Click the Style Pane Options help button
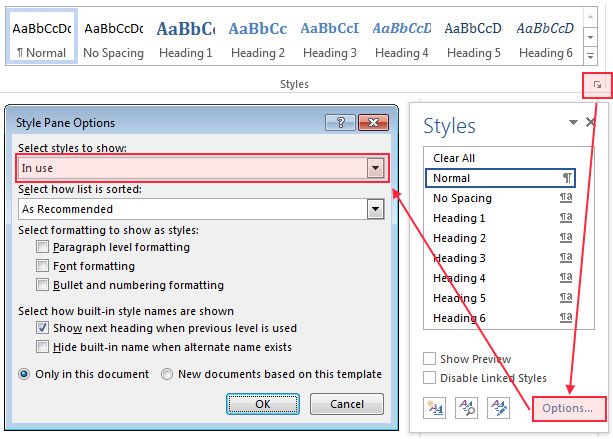613x439 pixels. pyautogui.click(x=341, y=122)
